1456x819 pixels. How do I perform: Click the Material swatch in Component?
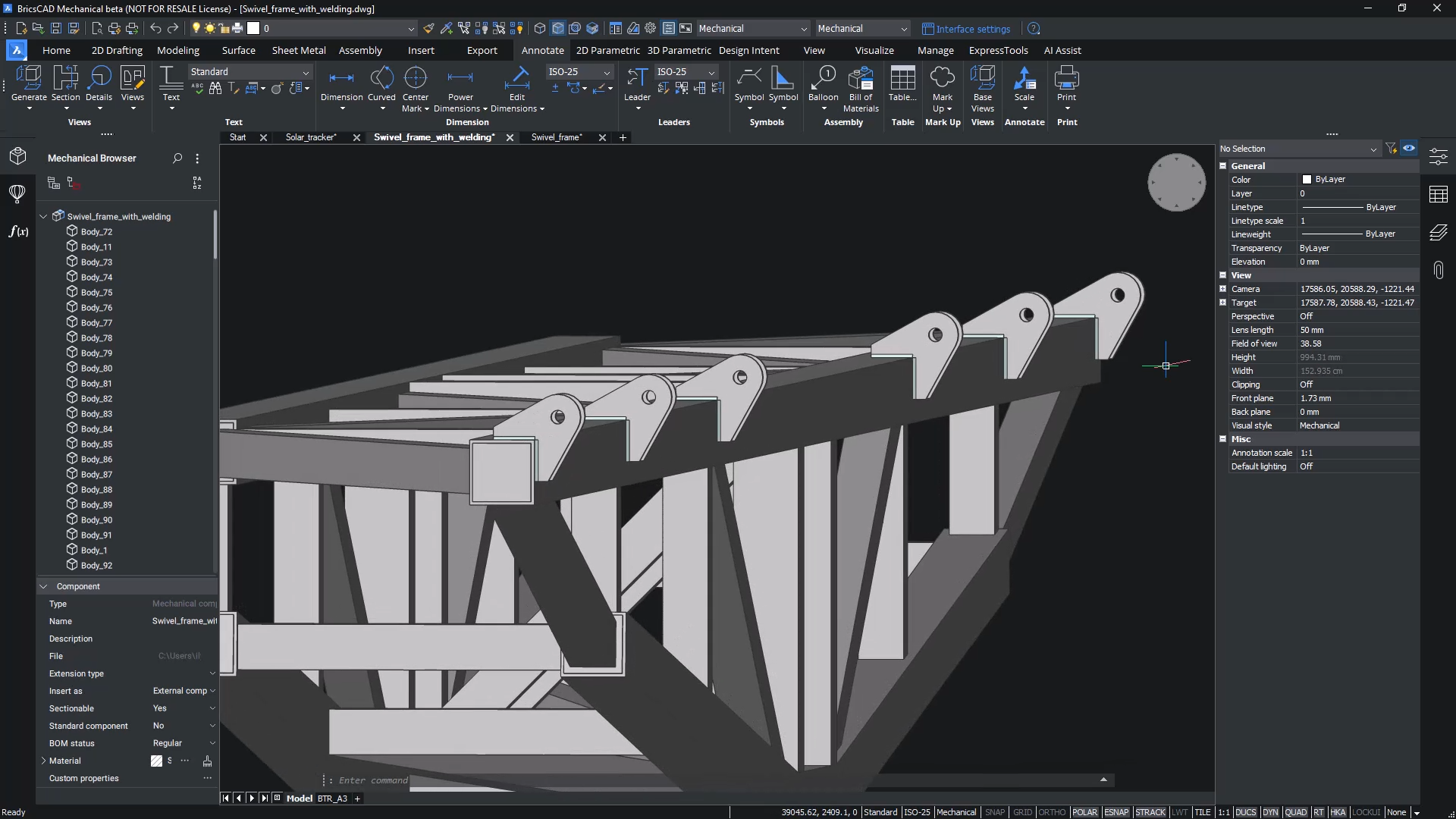tap(156, 761)
